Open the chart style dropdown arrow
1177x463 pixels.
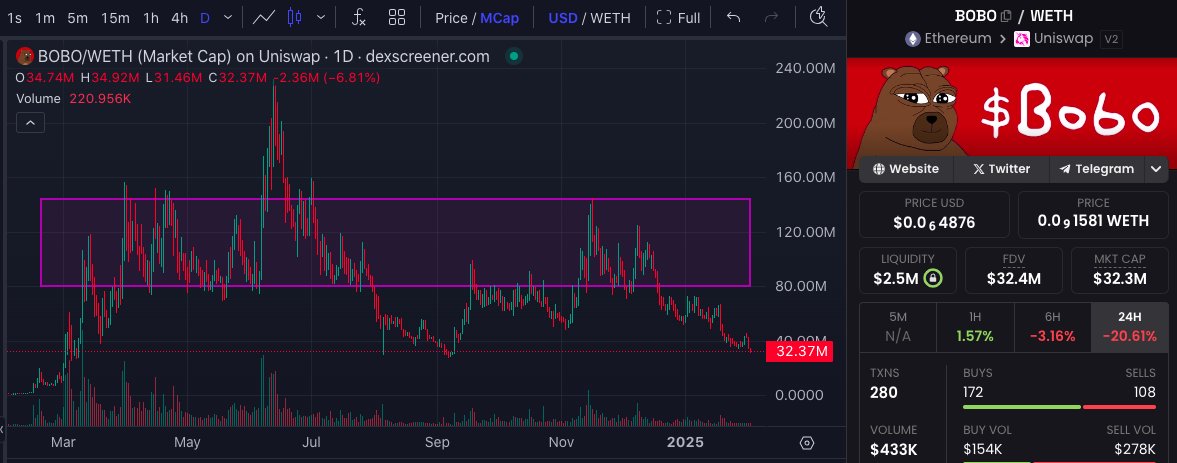(x=321, y=18)
